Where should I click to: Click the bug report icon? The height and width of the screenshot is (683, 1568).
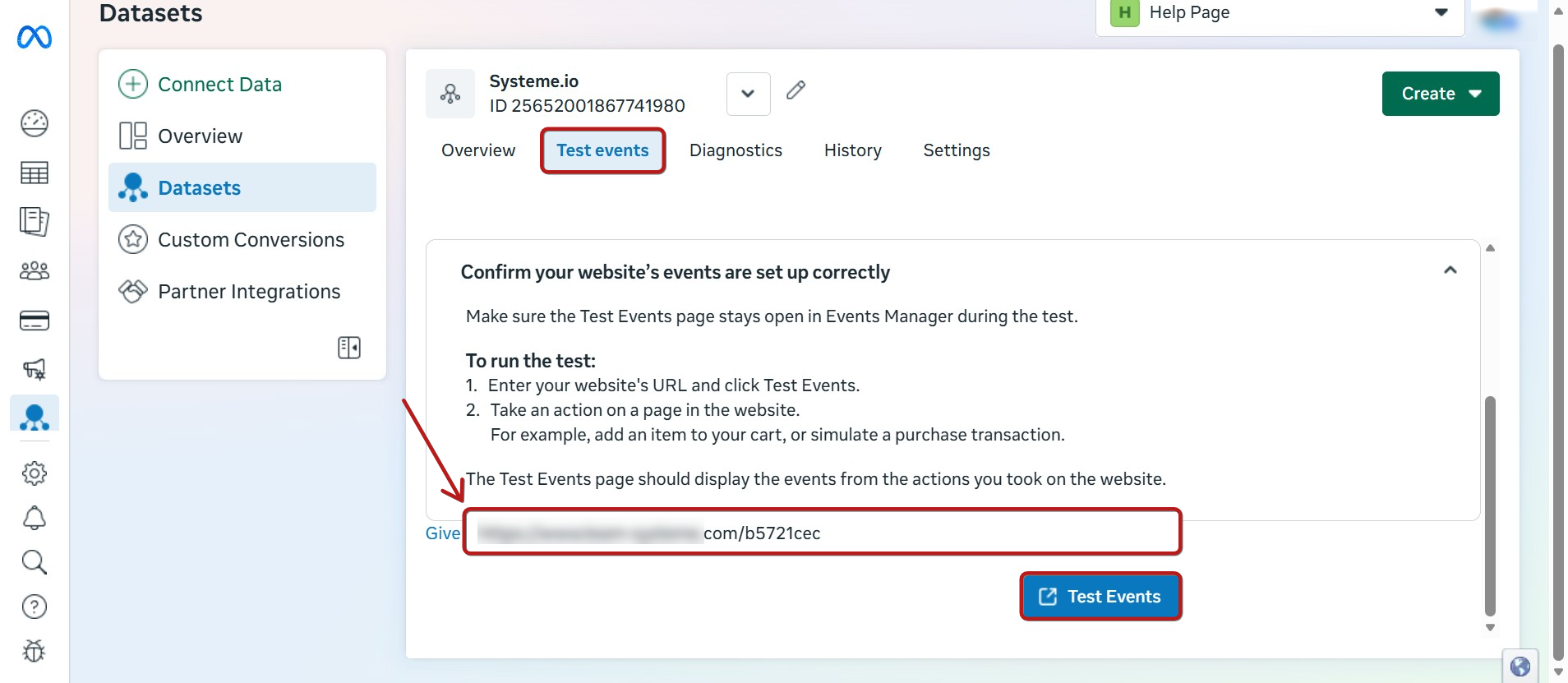pos(35,651)
